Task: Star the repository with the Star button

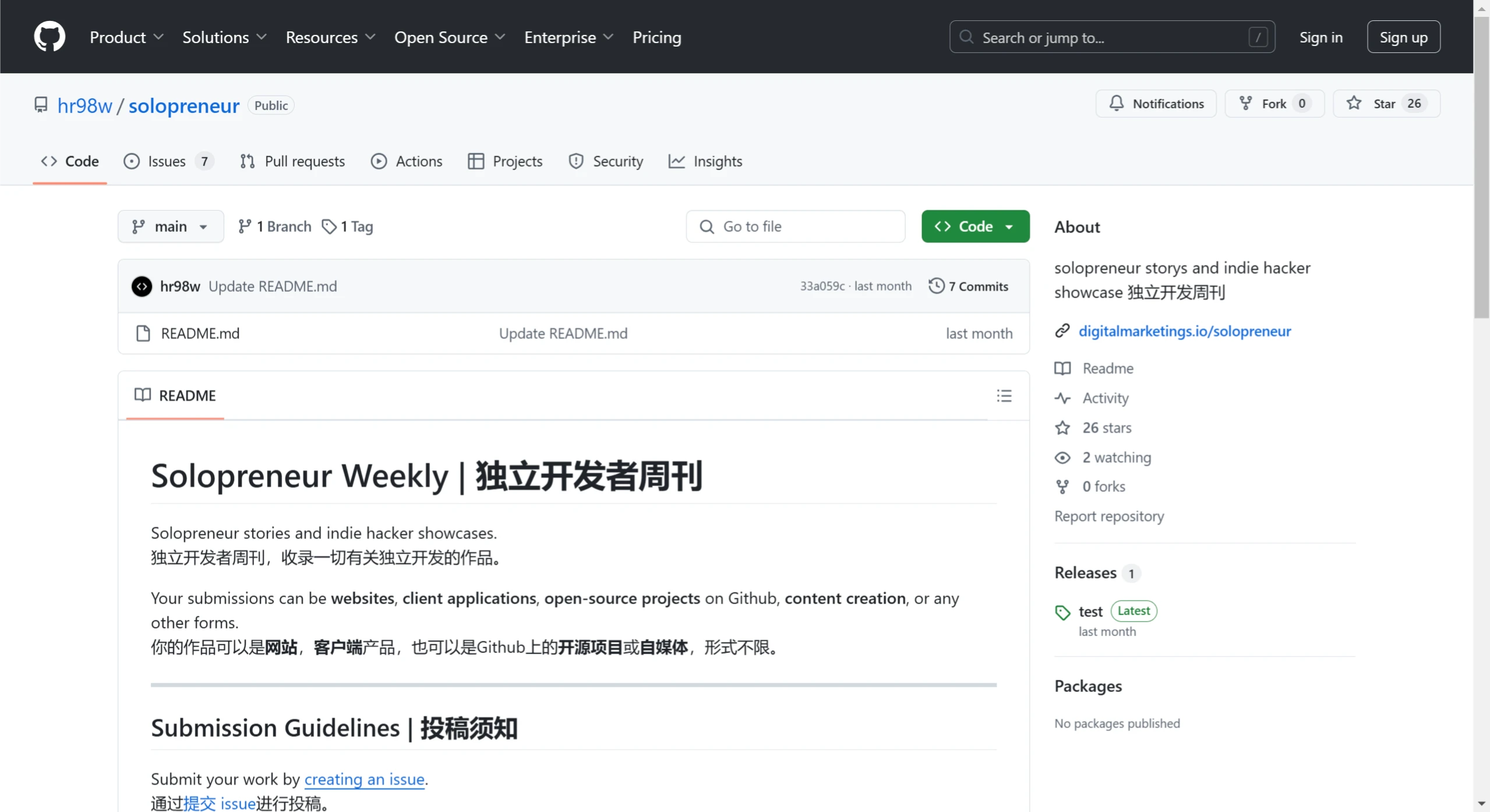Action: (x=1386, y=103)
